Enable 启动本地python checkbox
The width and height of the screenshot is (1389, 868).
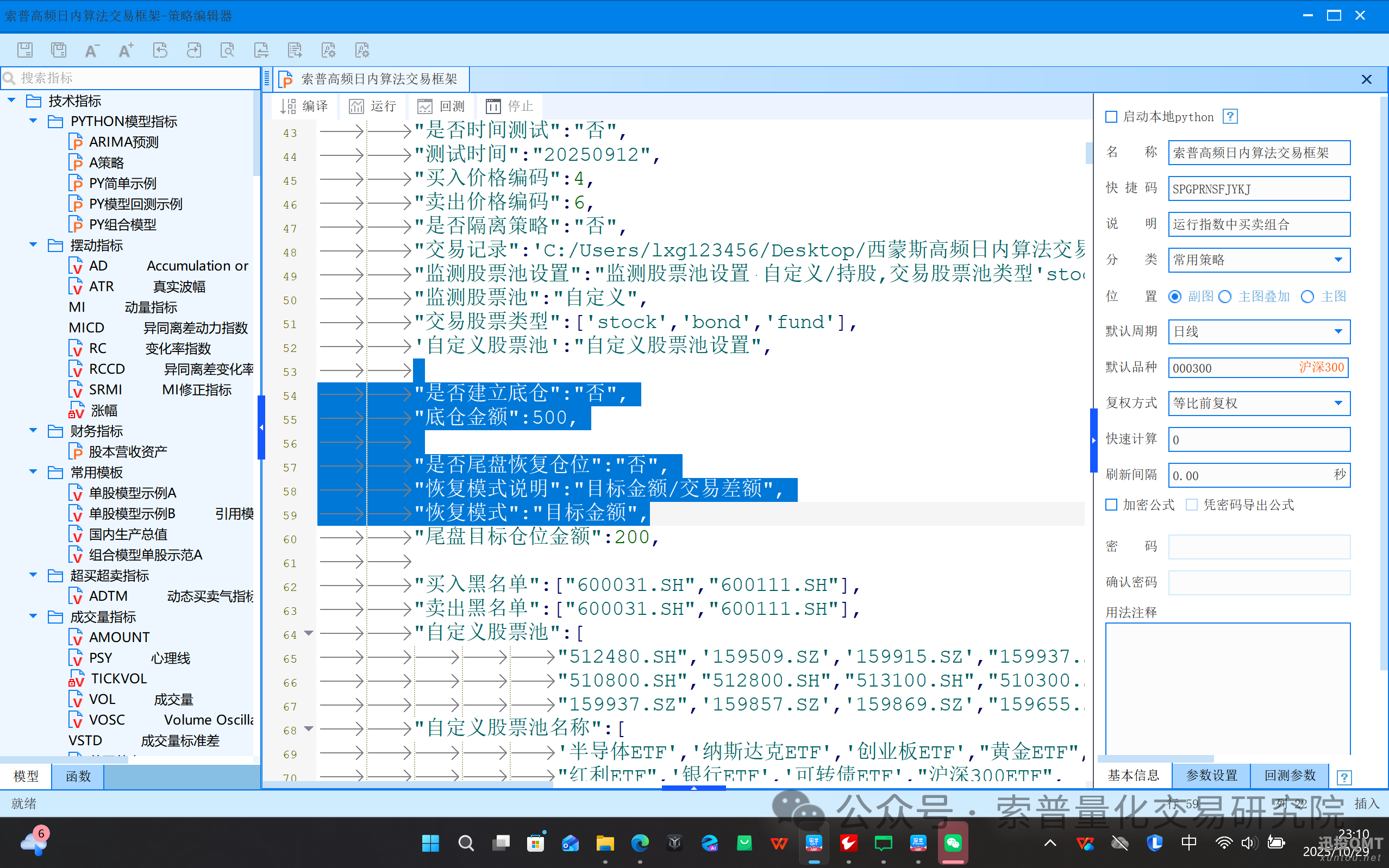point(1112,117)
